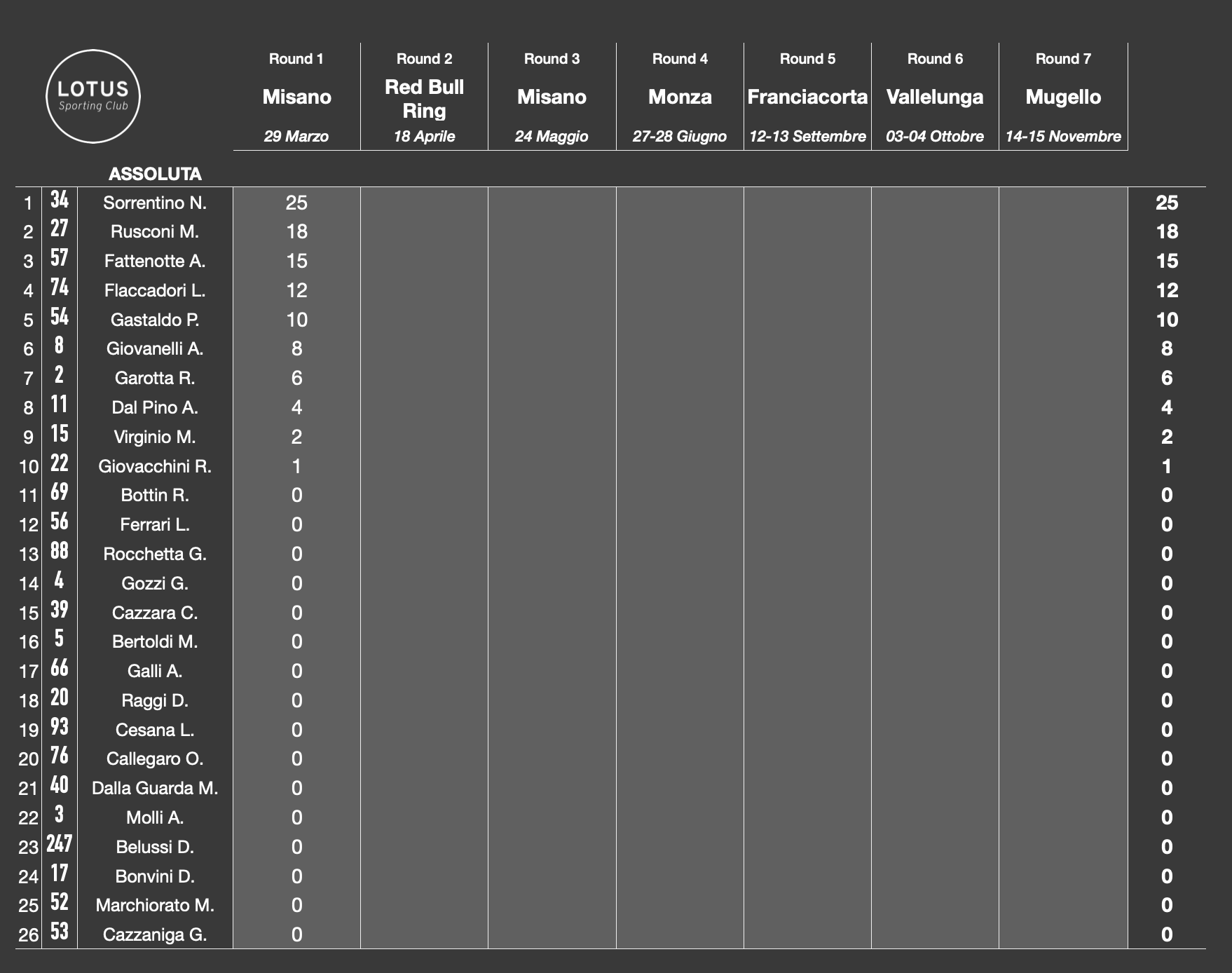Click car number 74 next to Flaccadori
This screenshot has width=1232, height=973.
point(60,287)
